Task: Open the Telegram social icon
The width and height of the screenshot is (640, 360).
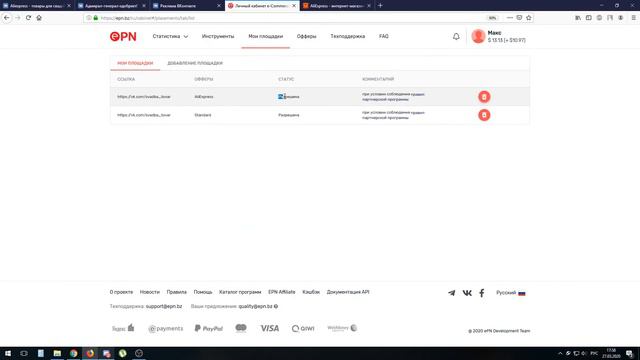Action: coord(451,293)
